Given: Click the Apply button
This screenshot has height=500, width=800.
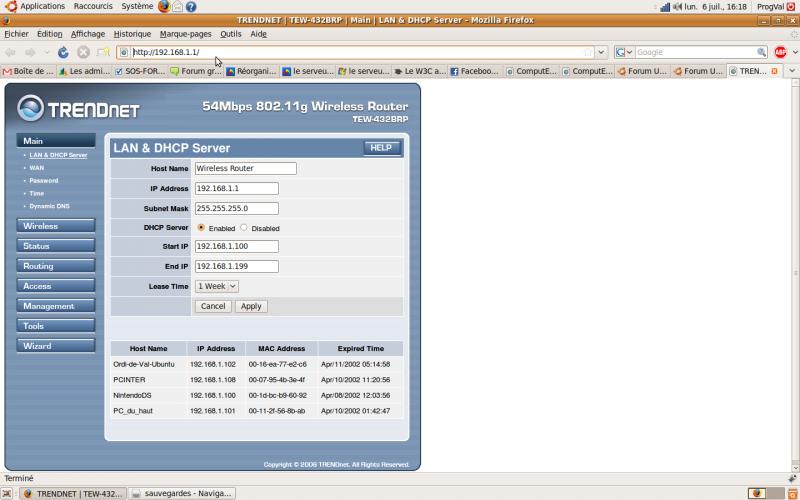Looking at the screenshot, I should pyautogui.click(x=251, y=306).
